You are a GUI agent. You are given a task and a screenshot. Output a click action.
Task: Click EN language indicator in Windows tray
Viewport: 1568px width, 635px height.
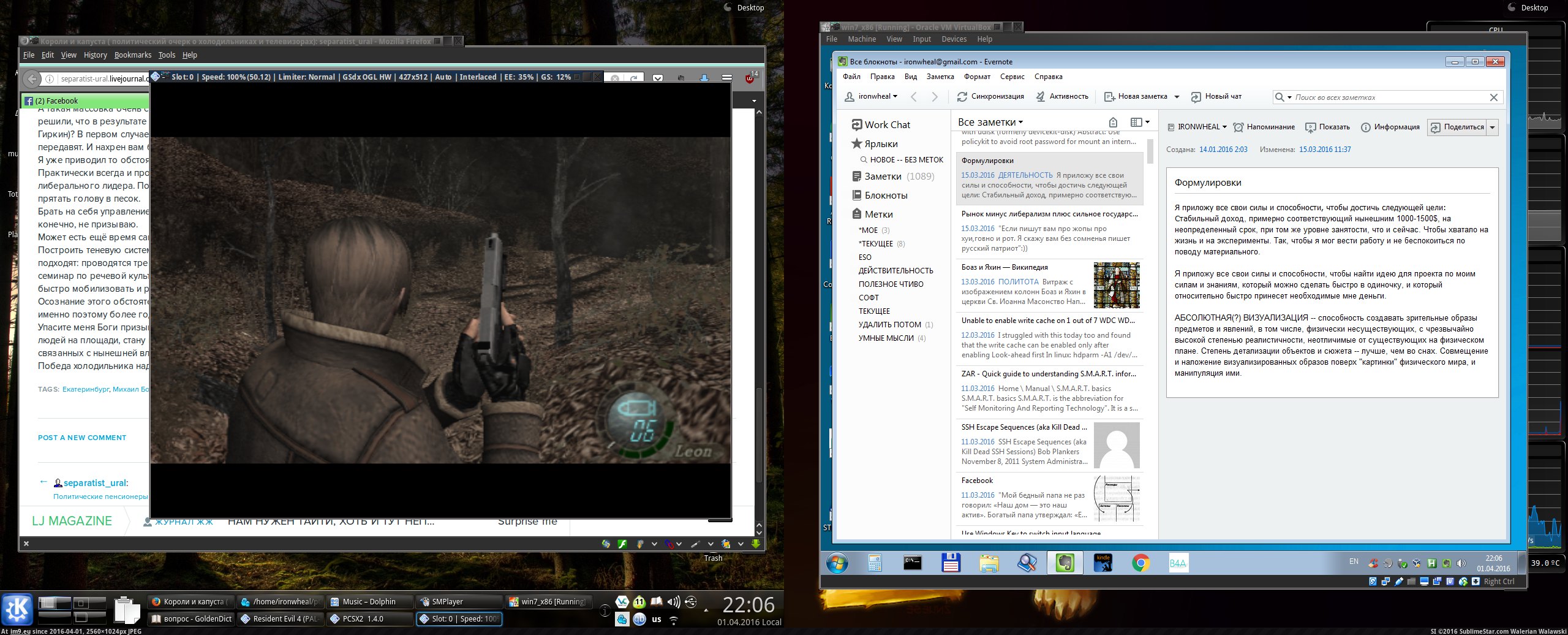click(1354, 561)
